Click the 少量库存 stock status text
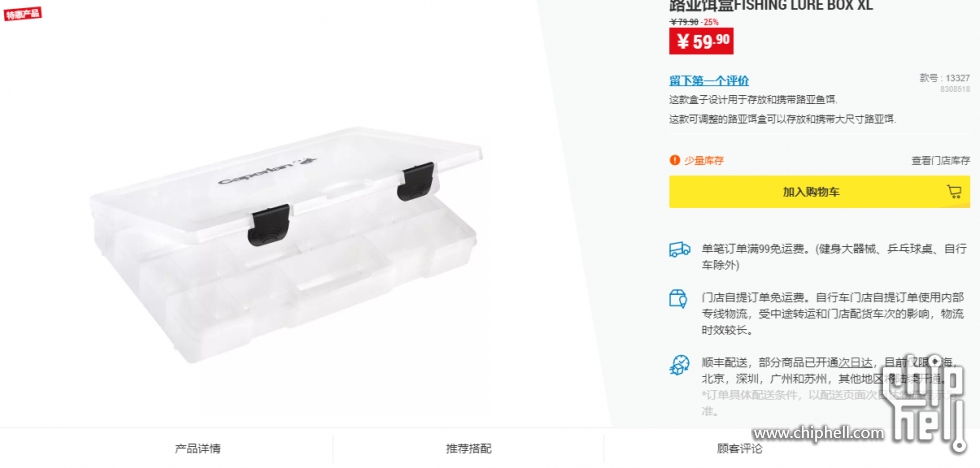 [704, 161]
